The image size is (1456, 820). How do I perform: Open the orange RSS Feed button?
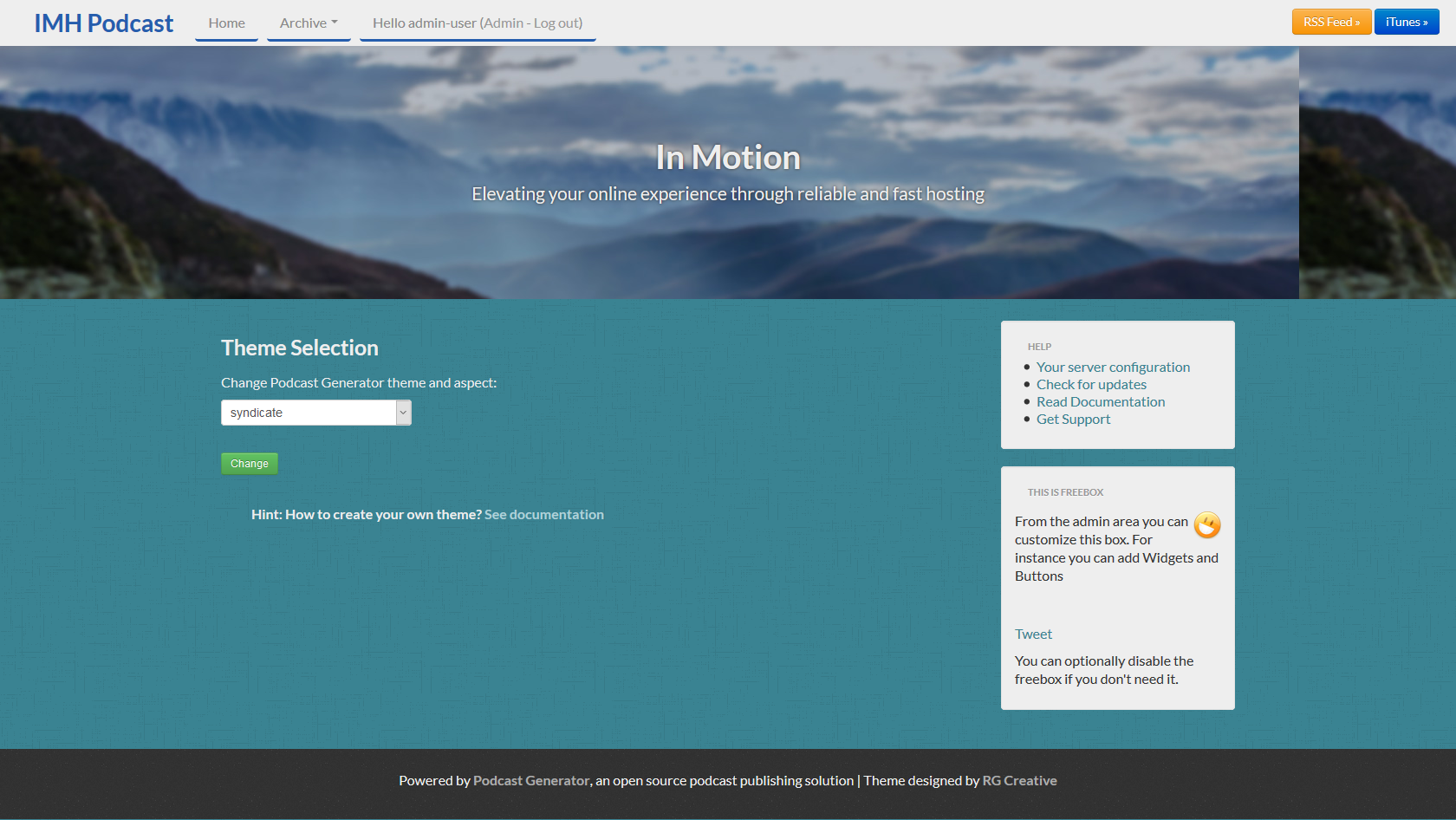click(1330, 22)
